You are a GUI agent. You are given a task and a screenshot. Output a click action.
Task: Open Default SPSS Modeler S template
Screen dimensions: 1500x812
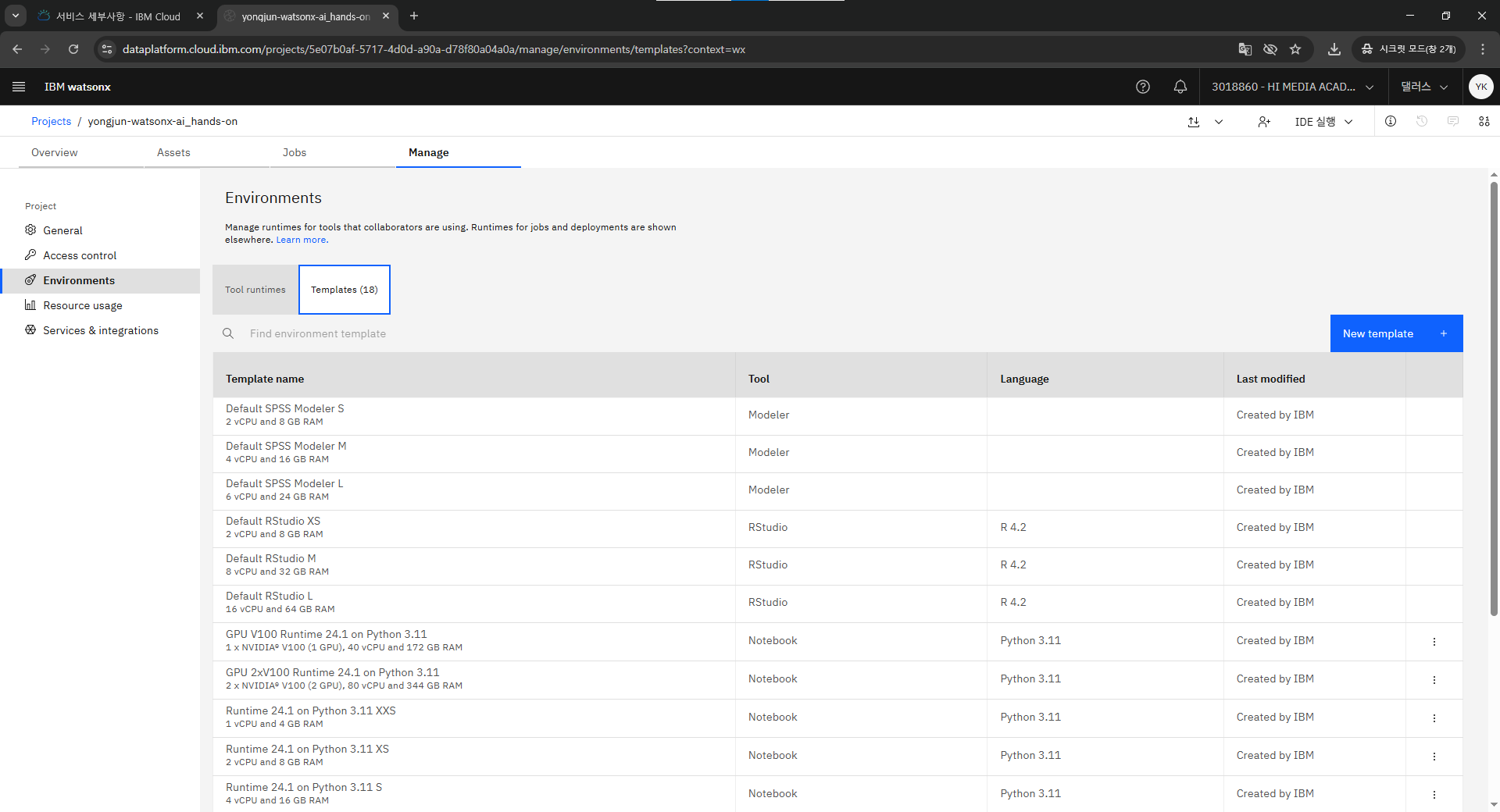[x=284, y=408]
